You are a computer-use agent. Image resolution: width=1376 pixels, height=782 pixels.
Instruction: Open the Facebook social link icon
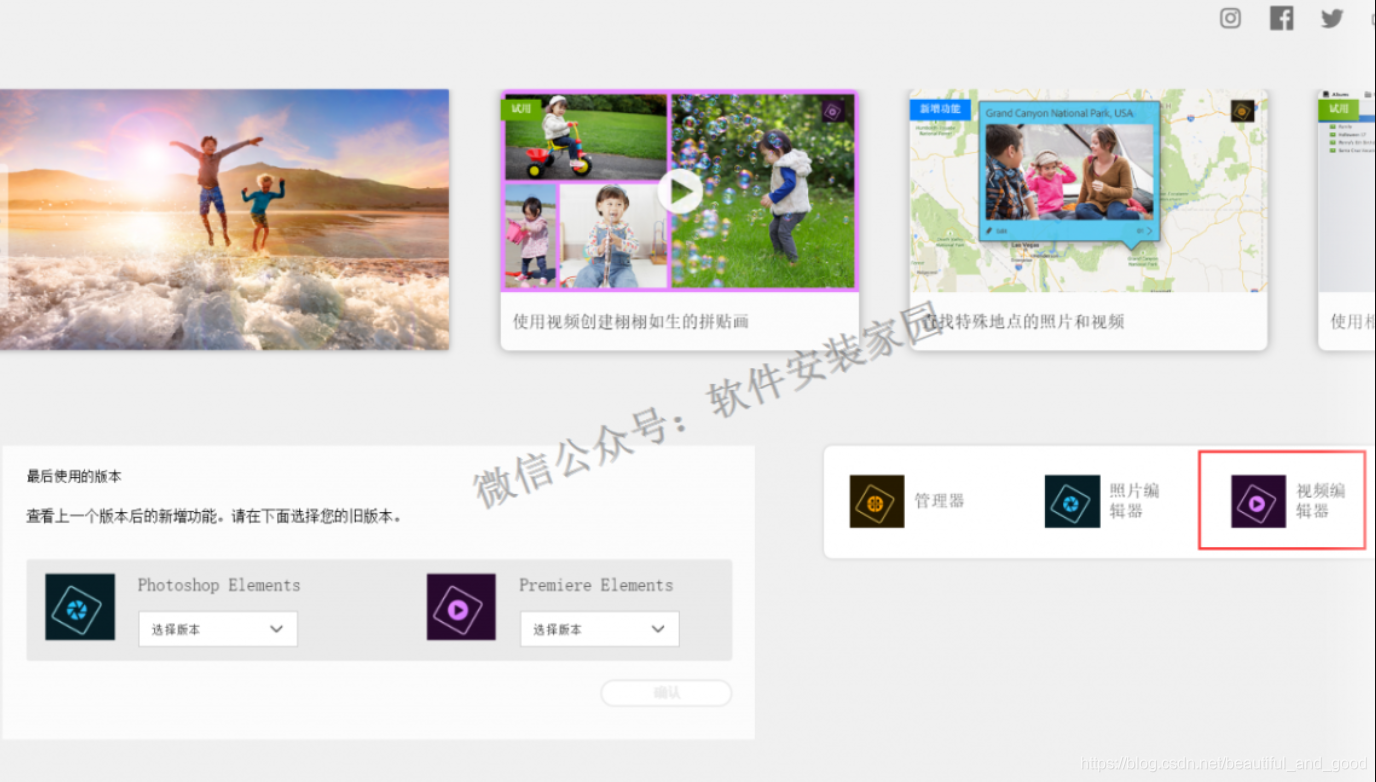[1281, 18]
